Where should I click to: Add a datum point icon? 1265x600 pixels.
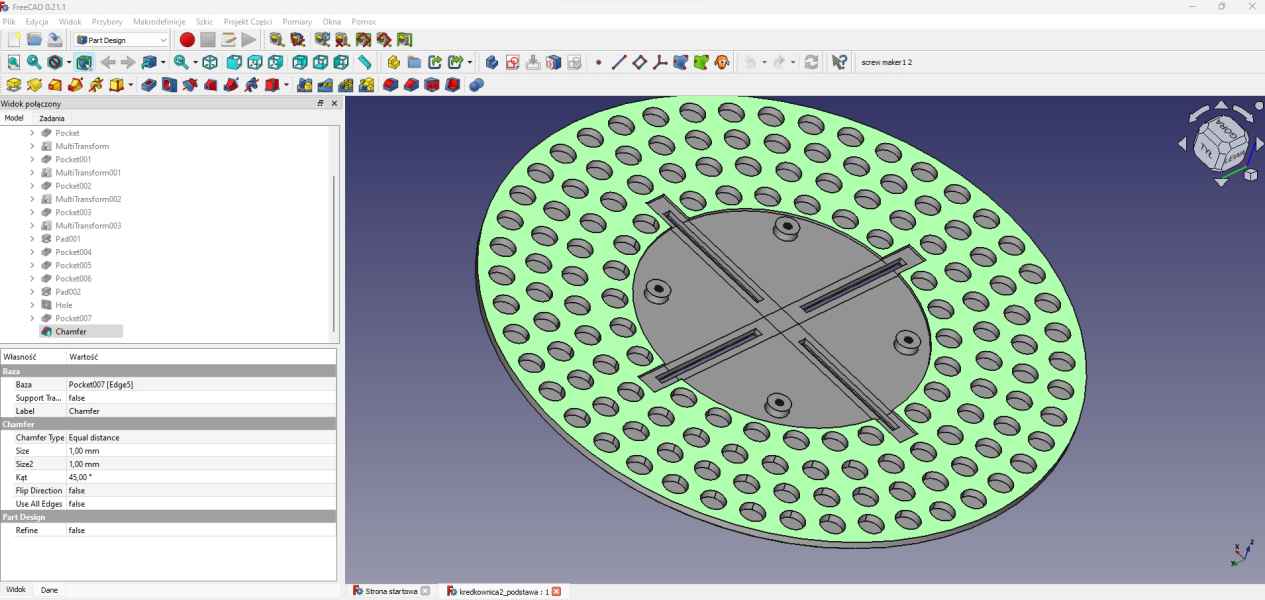click(x=598, y=62)
